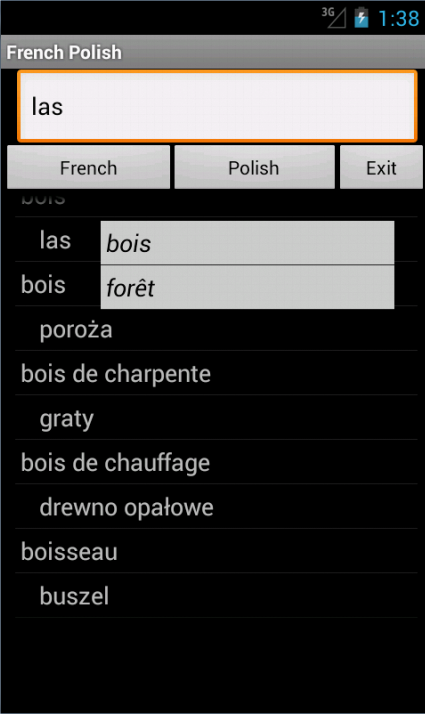Focus the search field containing 'las'
The image size is (425, 714).
217,106
